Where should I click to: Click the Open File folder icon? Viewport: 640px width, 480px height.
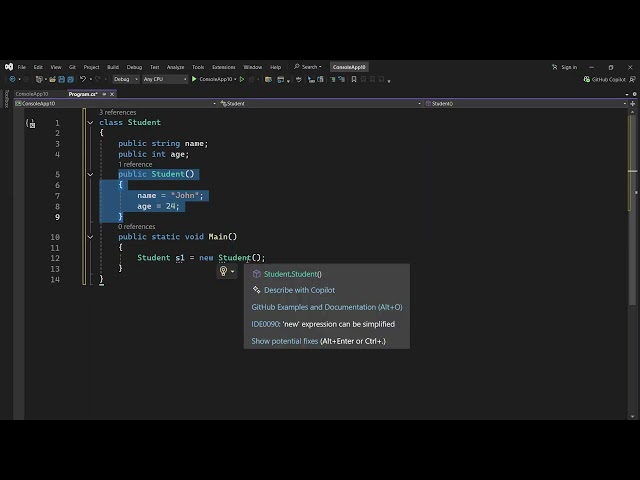click(53, 79)
